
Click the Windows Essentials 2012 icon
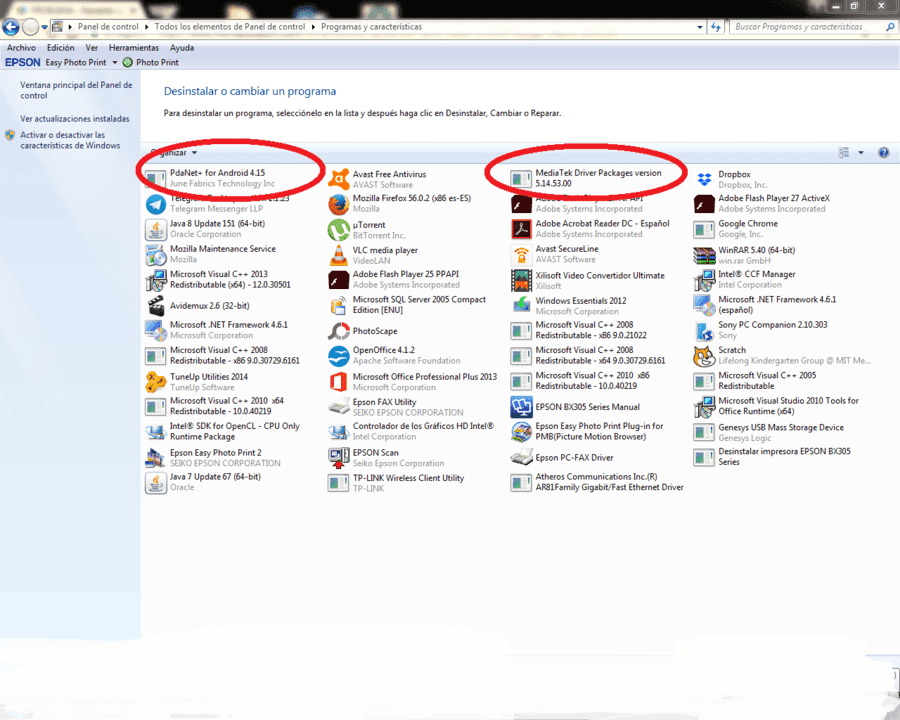(521, 305)
